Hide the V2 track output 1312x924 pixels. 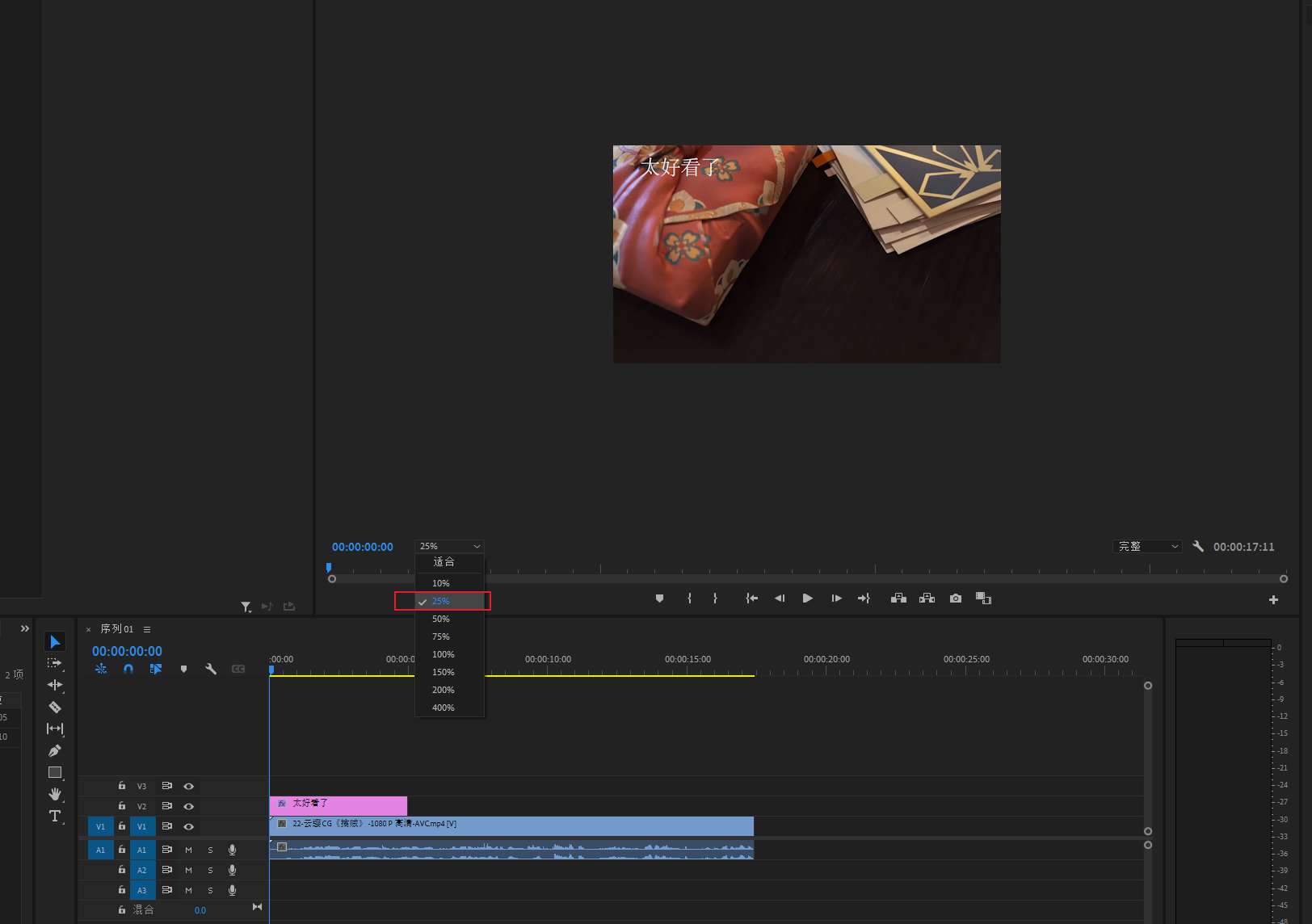tap(188, 806)
